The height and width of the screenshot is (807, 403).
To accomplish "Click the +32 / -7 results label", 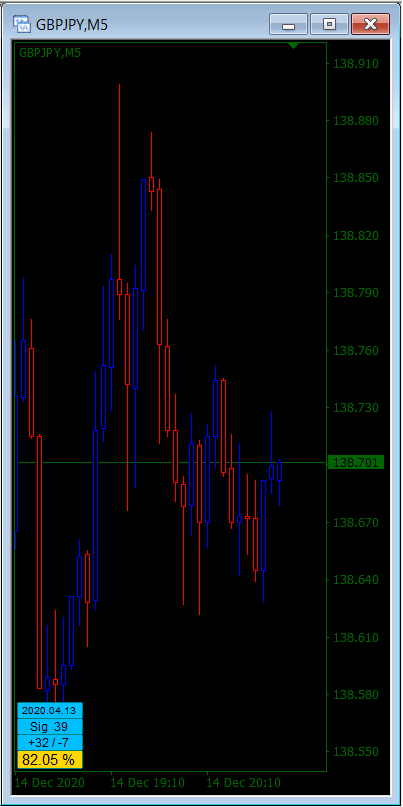I will coord(50,743).
